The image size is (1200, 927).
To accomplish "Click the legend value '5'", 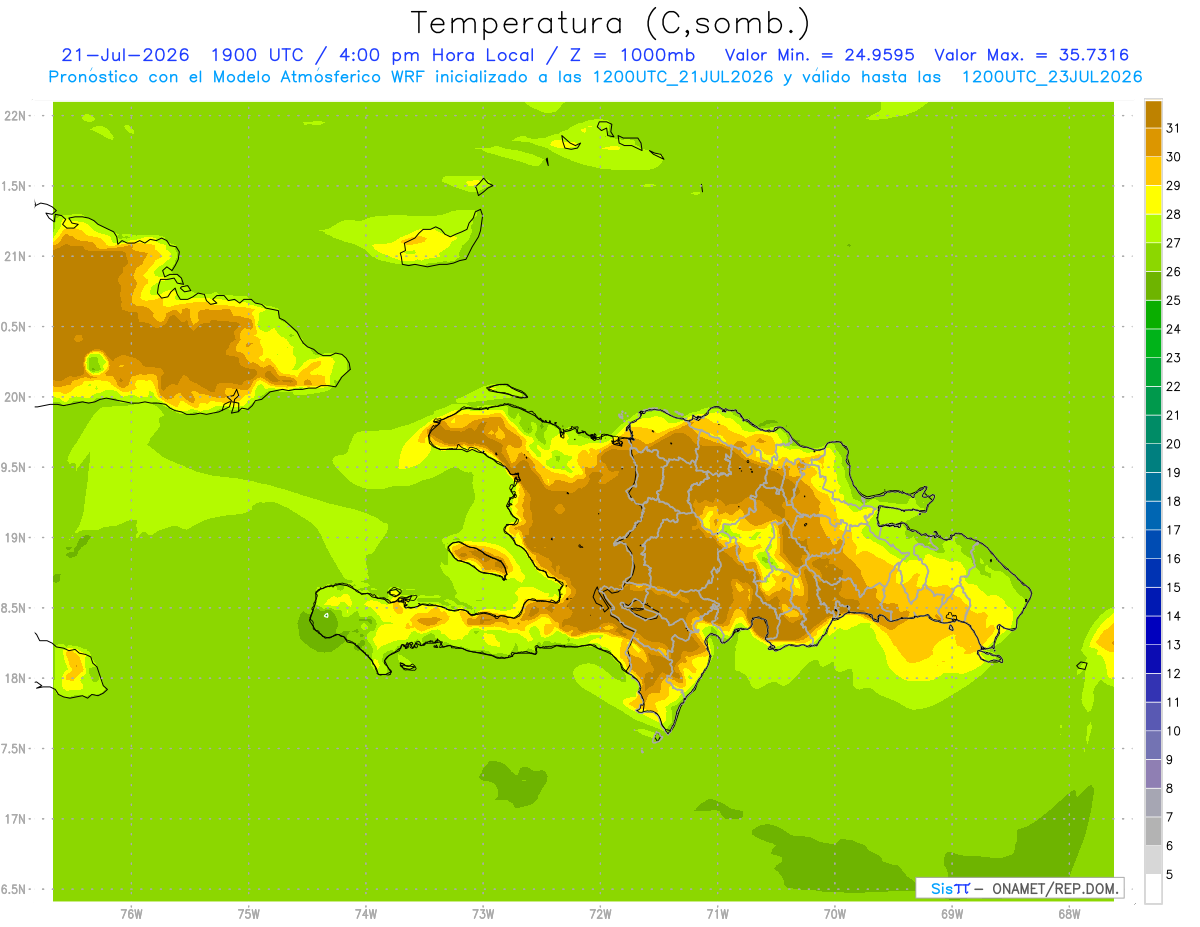I will pyautogui.click(x=1170, y=874).
